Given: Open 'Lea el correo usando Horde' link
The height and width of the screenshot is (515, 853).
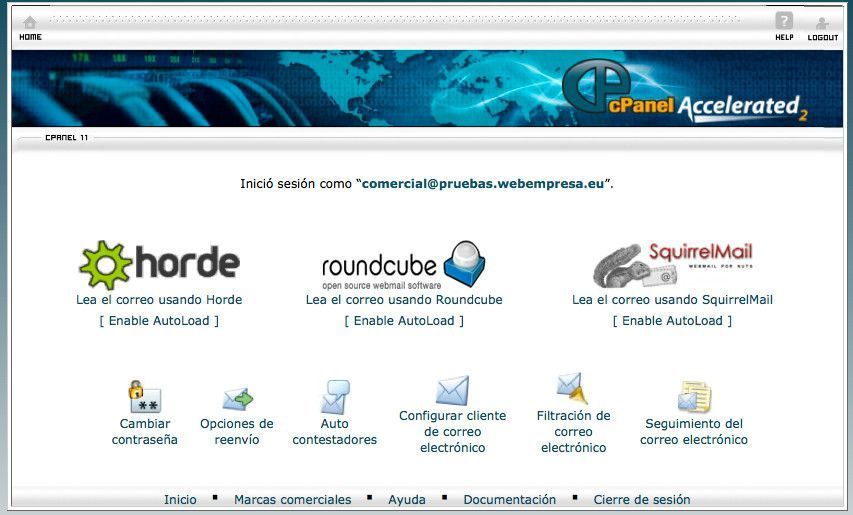Looking at the screenshot, I should pyautogui.click(x=159, y=300).
